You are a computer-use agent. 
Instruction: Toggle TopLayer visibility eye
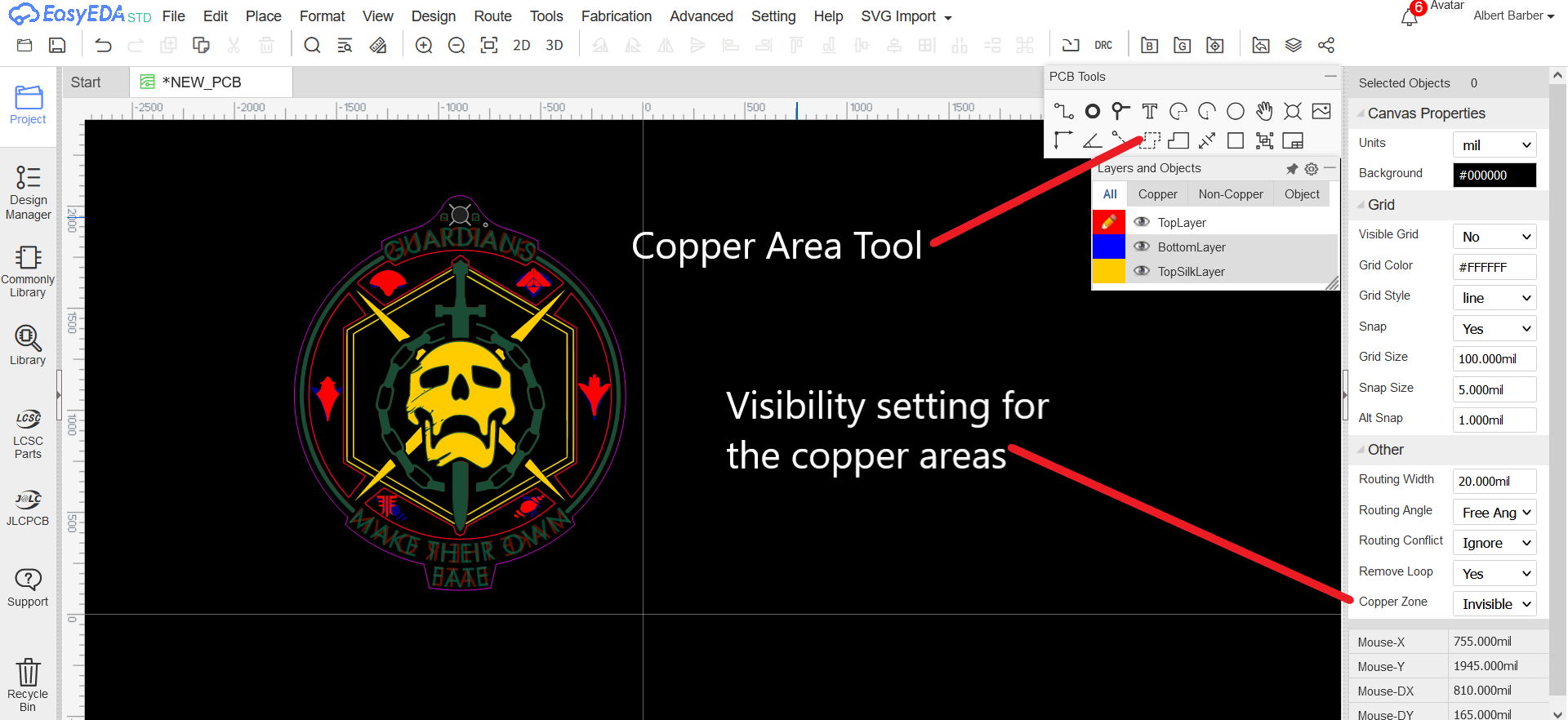coord(1142,222)
